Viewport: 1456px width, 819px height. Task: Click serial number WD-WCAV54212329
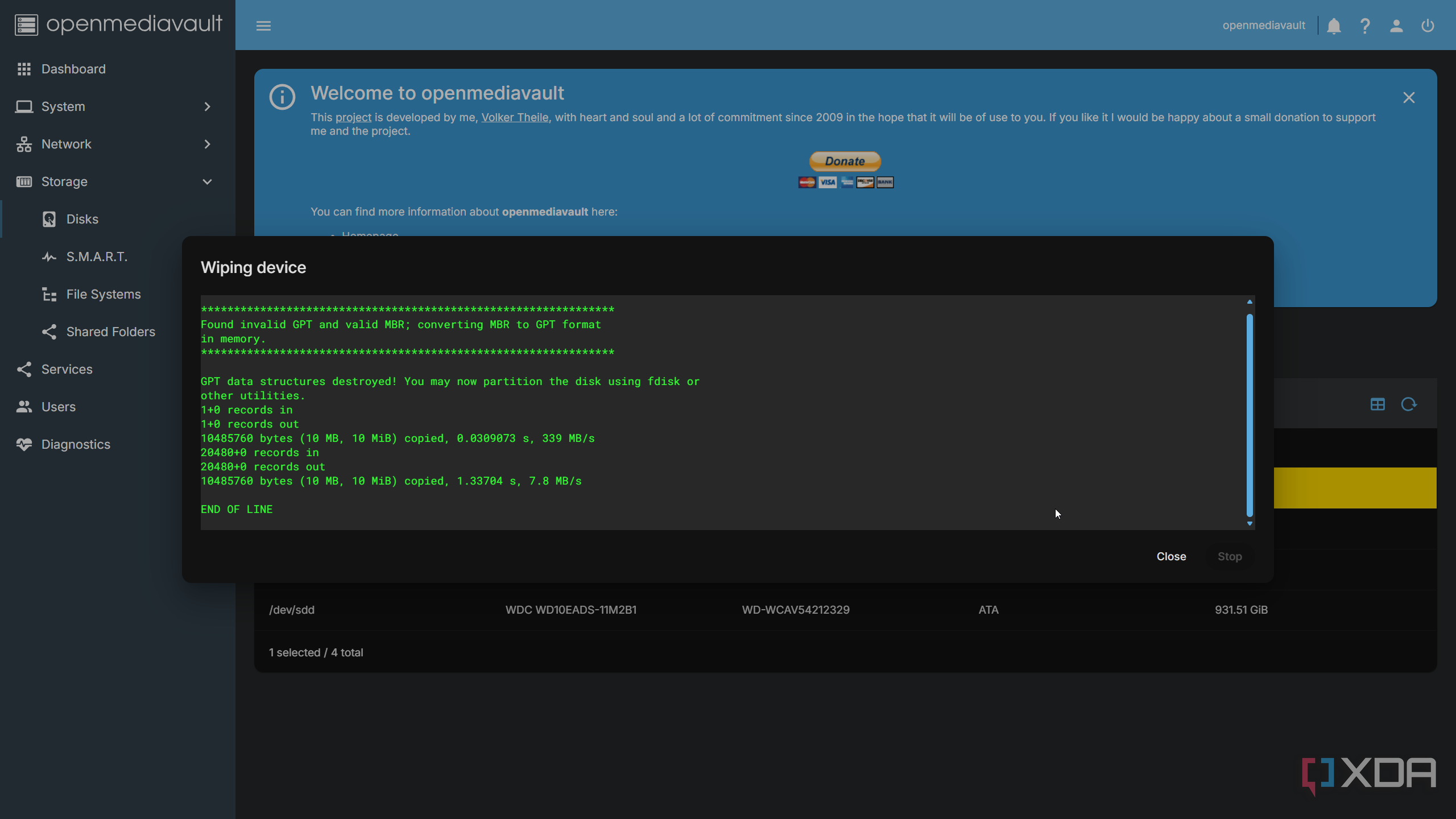click(x=796, y=610)
